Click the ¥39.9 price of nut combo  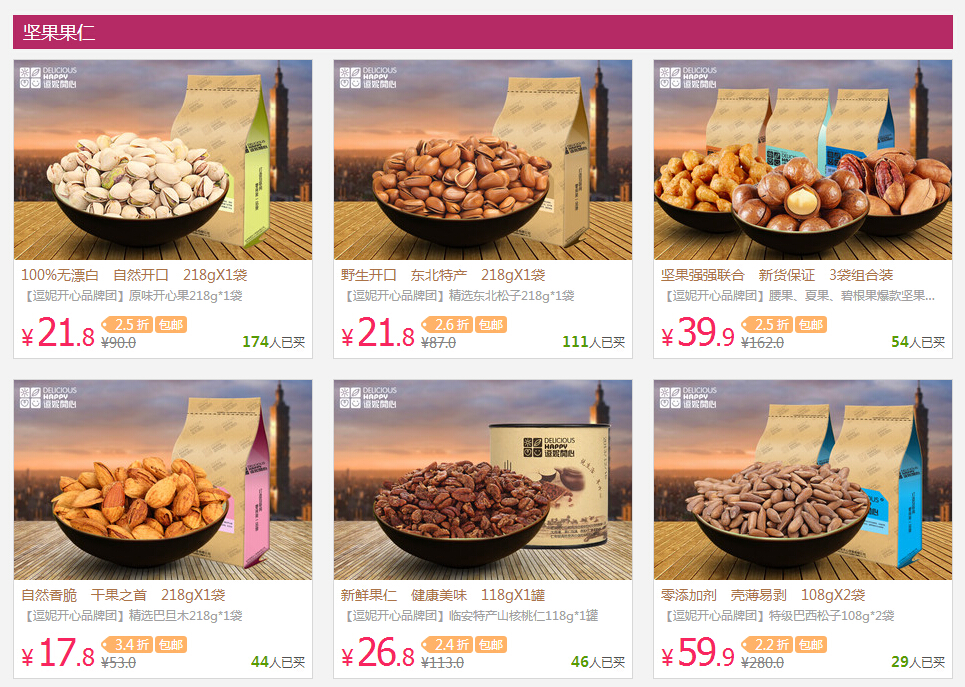698,334
